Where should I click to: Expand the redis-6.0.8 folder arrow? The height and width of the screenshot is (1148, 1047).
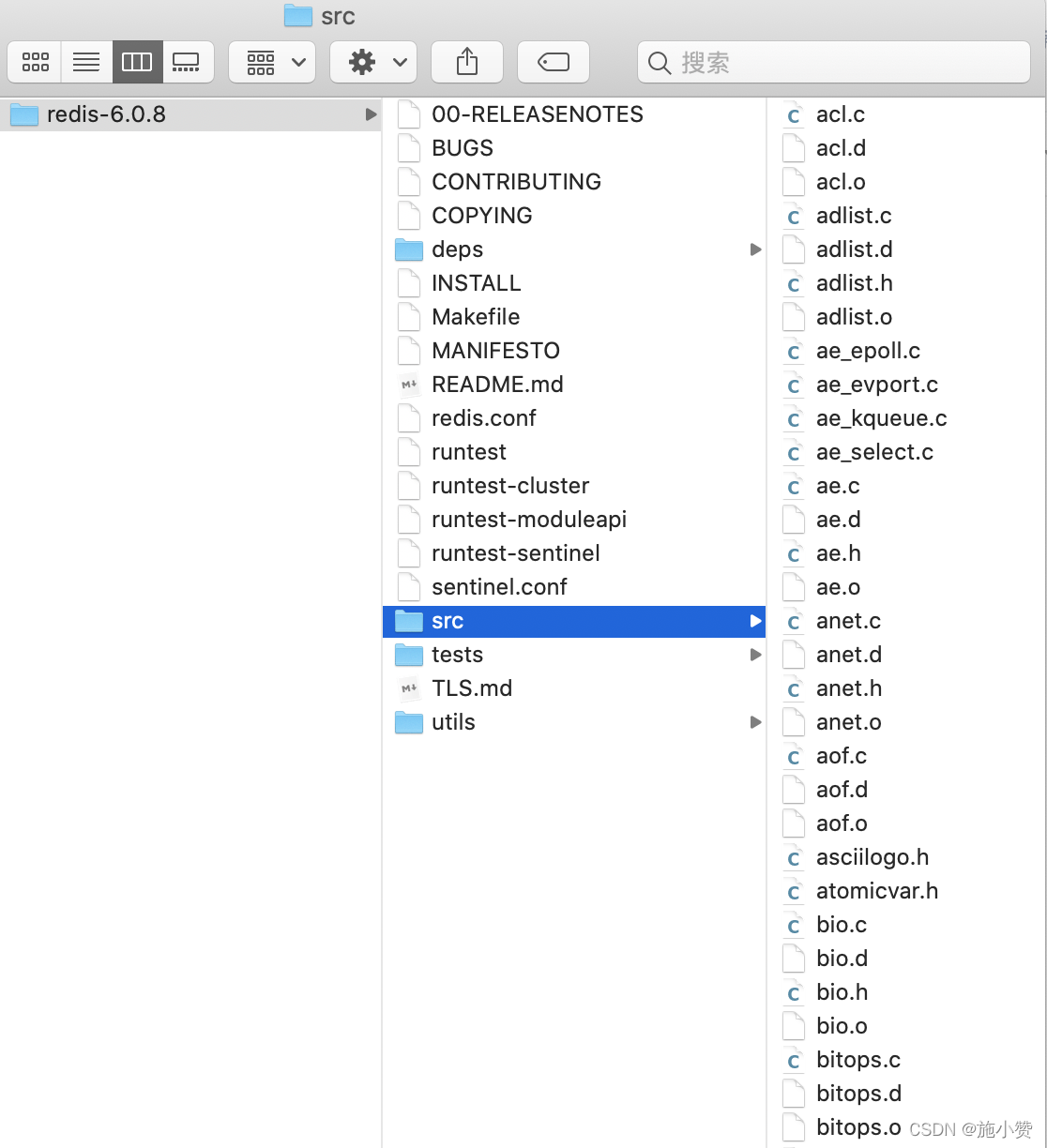[371, 114]
